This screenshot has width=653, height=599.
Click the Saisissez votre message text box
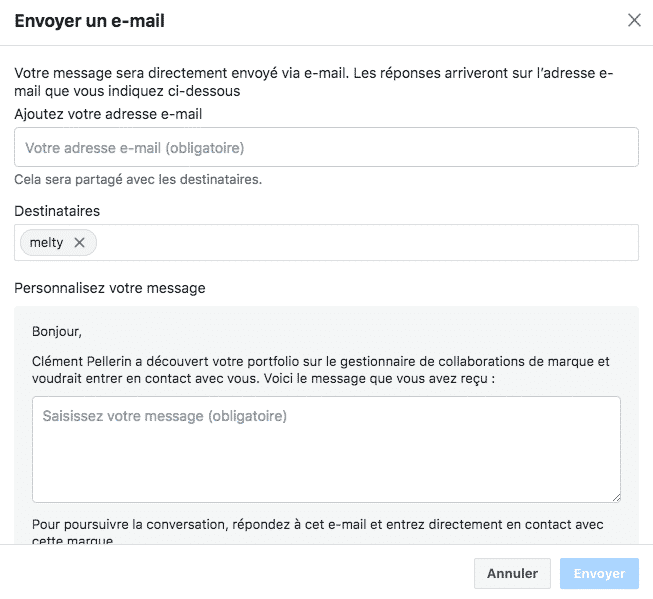(326, 449)
